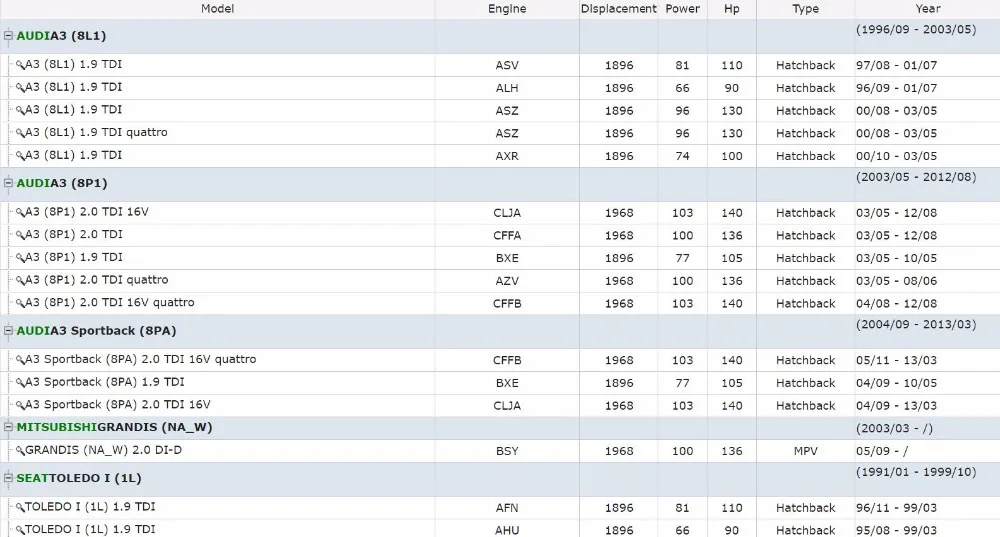
Task: Collapse the AUDI A3 Sportback (8PA) group
Action: point(8,330)
